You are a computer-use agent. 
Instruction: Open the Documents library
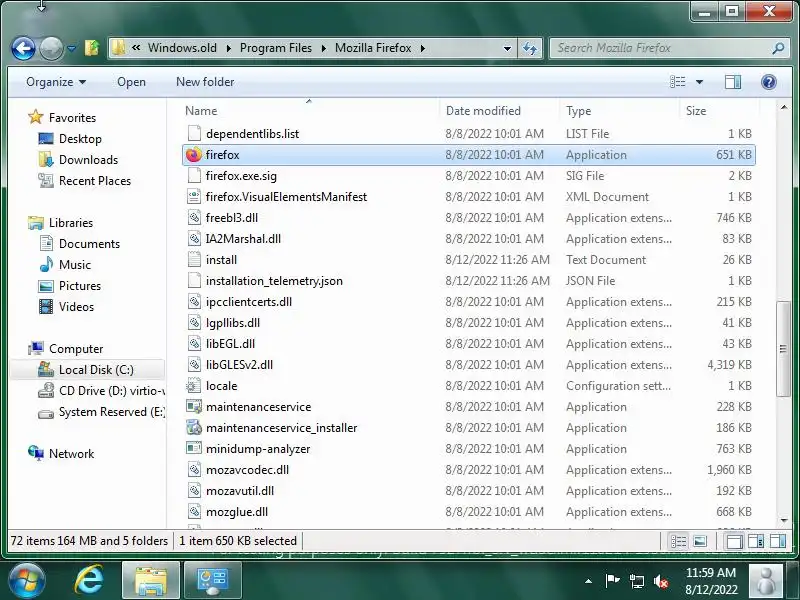pyautogui.click(x=89, y=244)
